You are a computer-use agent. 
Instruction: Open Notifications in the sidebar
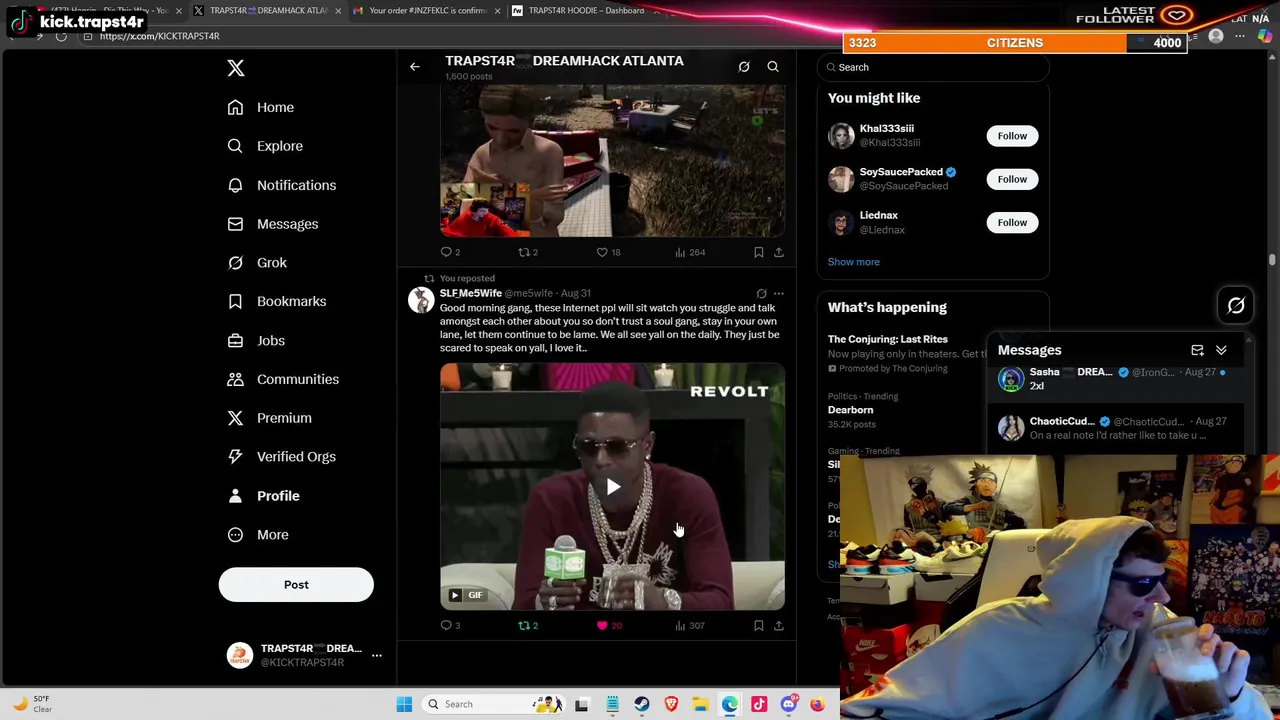pyautogui.click(x=282, y=185)
